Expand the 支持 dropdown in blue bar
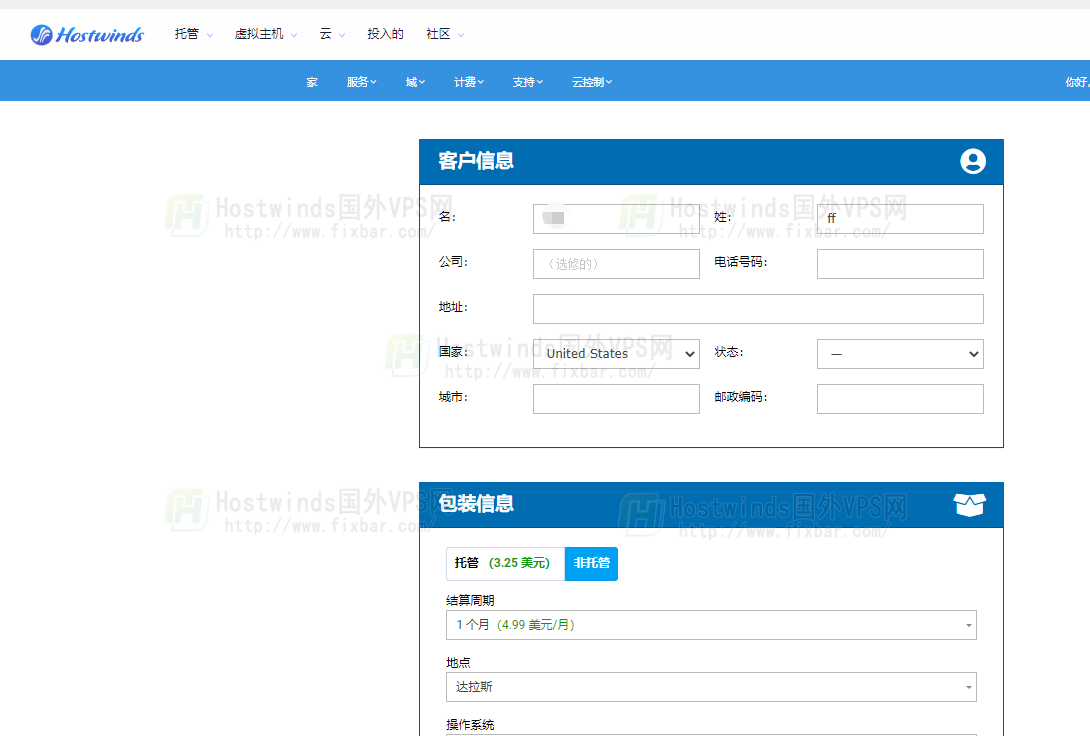1090x736 pixels. [528, 82]
